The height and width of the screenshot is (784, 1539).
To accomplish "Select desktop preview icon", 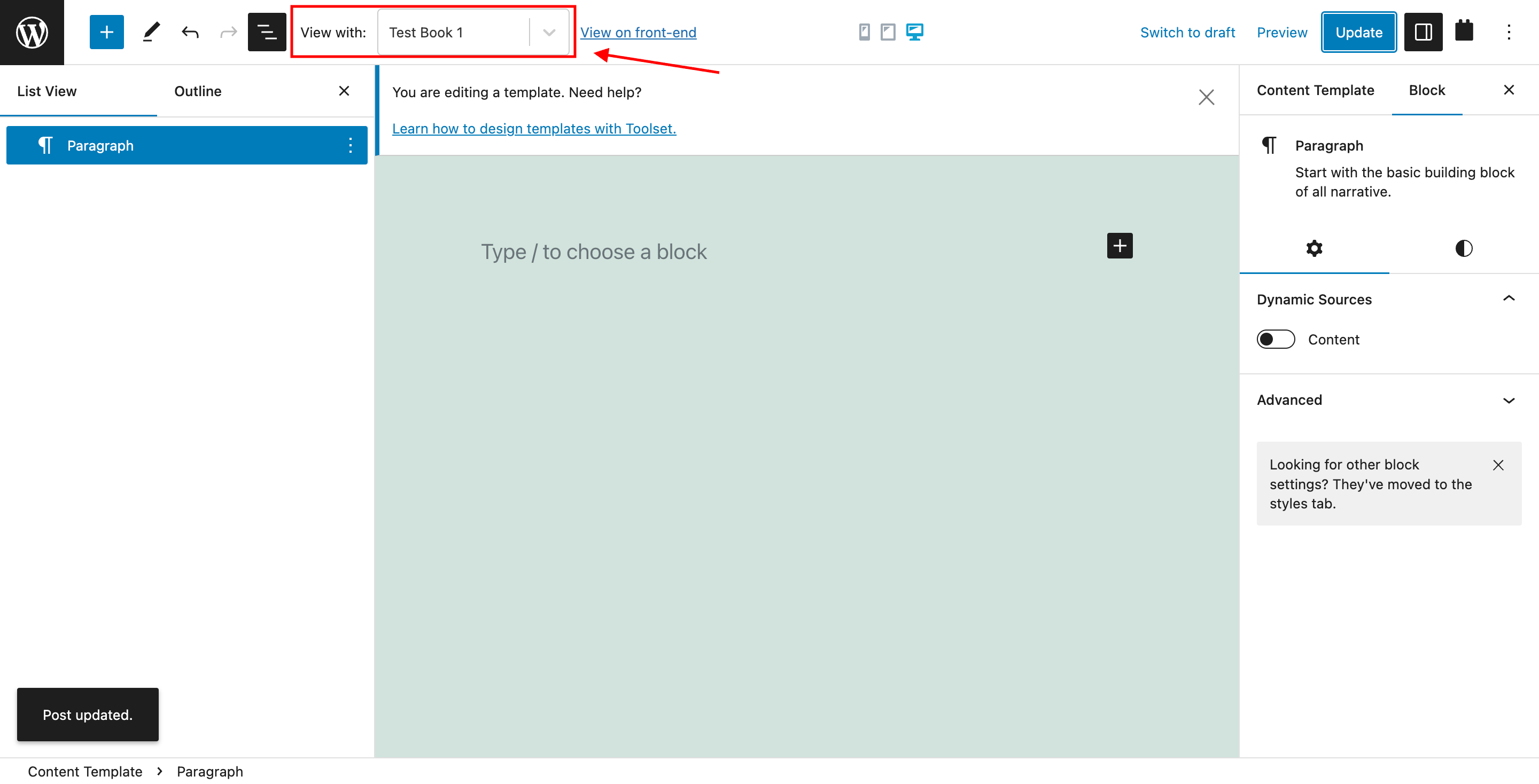I will click(914, 32).
